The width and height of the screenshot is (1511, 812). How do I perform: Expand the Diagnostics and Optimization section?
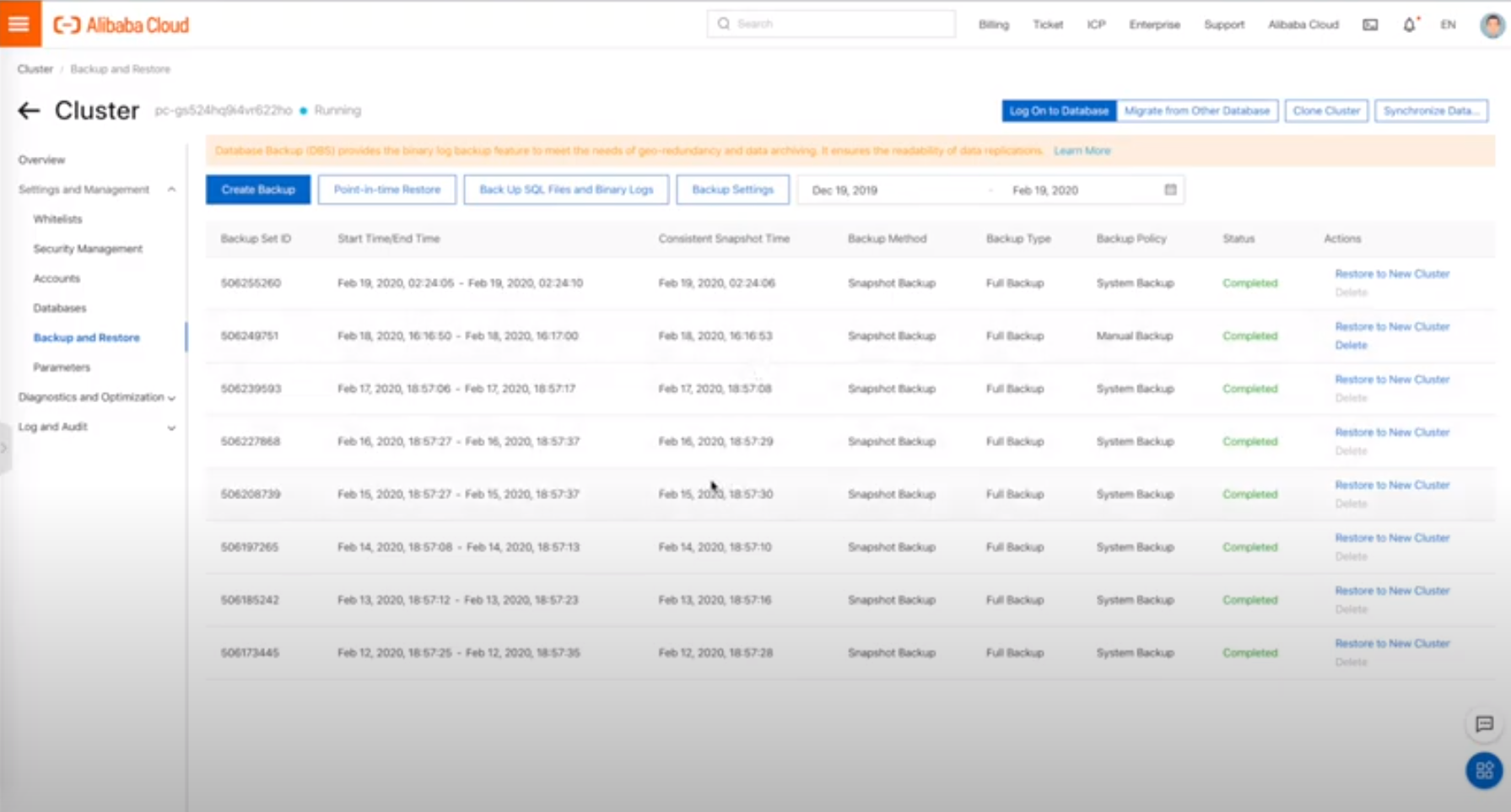point(171,397)
